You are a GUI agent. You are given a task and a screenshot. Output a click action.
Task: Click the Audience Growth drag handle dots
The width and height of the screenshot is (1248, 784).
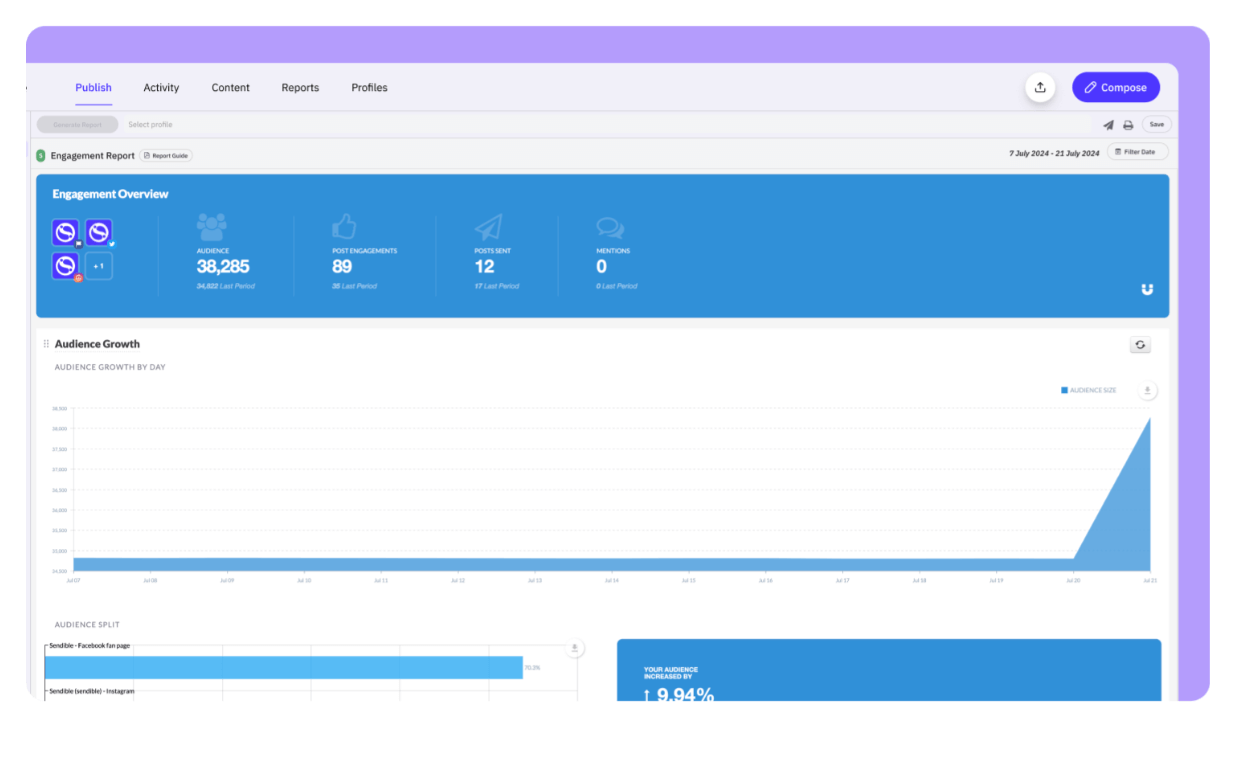point(46,343)
